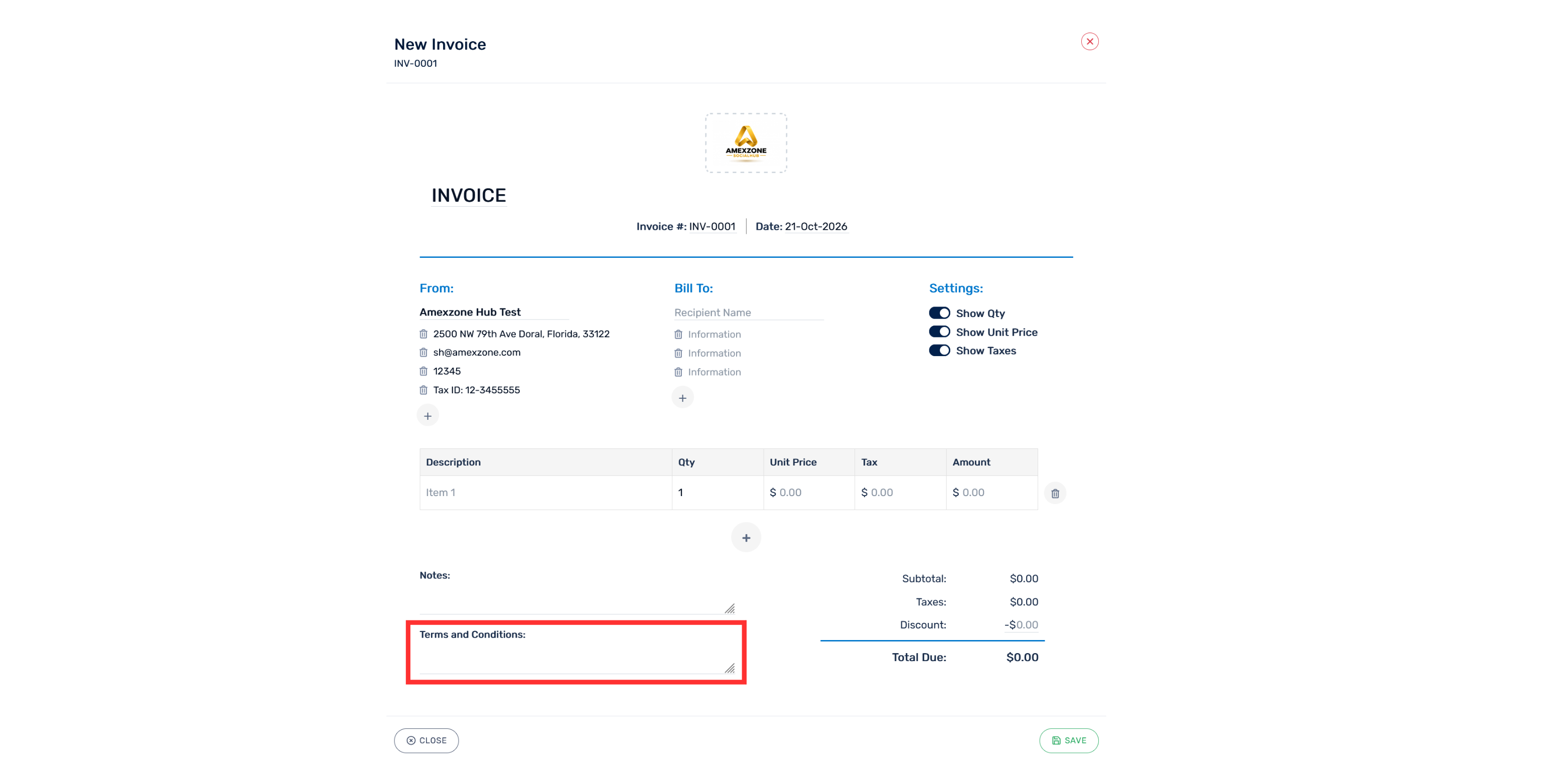Delete Item 1 row with trash icon
This screenshot has height=784, width=1568.
(x=1055, y=493)
